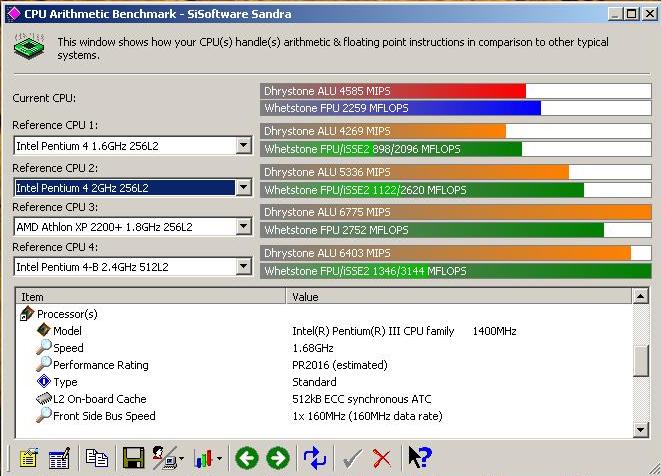Click the Performance Rating magnifier icon
The image size is (661, 476).
[x=43, y=364]
